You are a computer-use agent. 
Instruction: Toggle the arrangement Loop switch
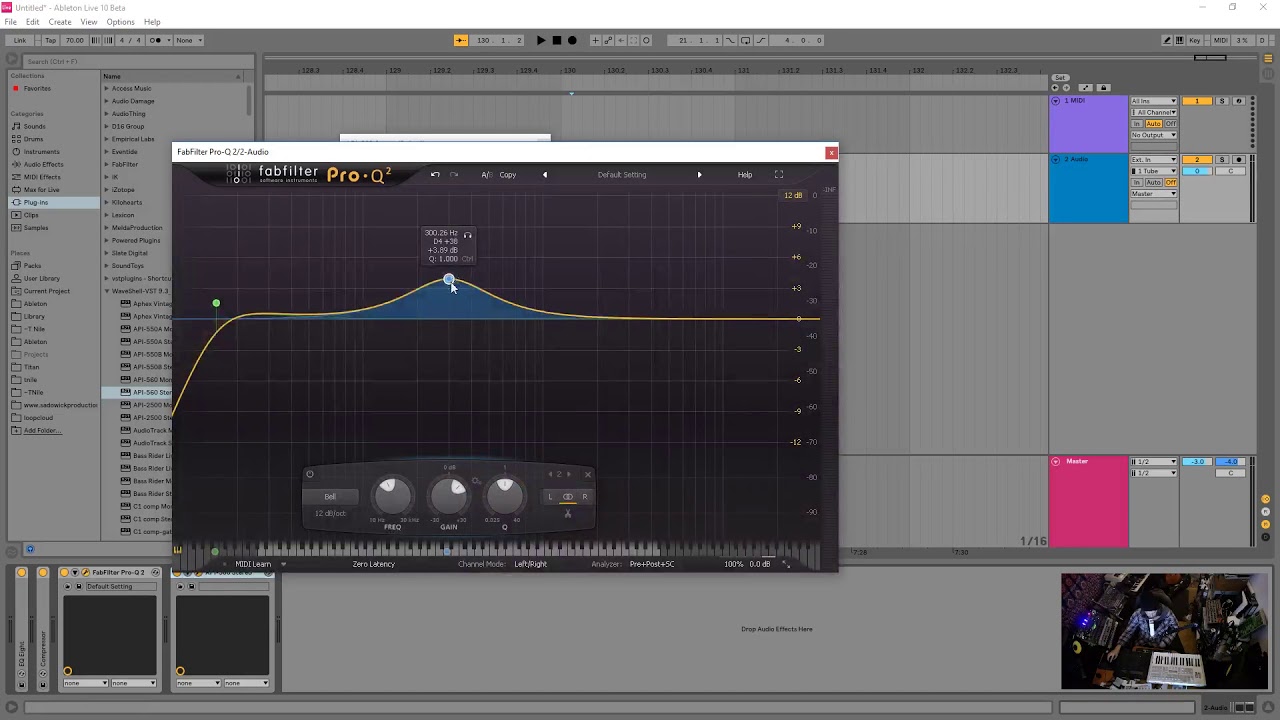pyautogui.click(x=745, y=40)
